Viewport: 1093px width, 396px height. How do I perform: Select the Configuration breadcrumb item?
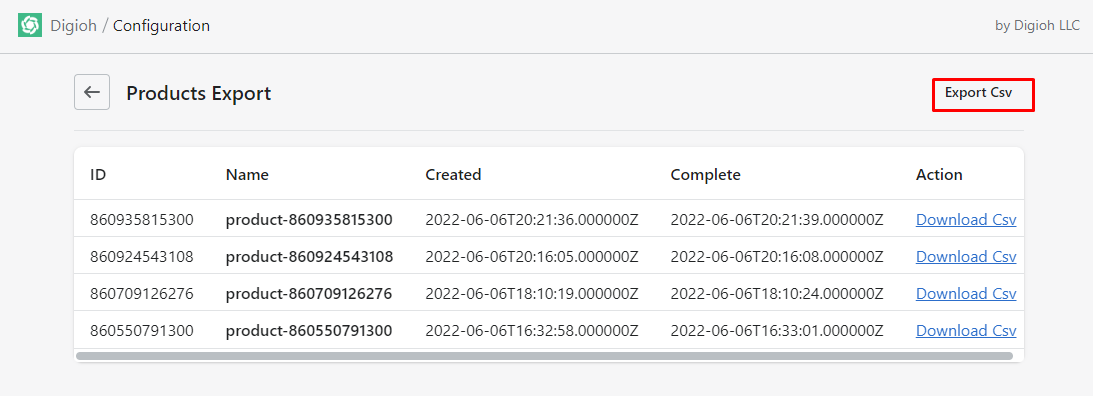pyautogui.click(x=161, y=26)
